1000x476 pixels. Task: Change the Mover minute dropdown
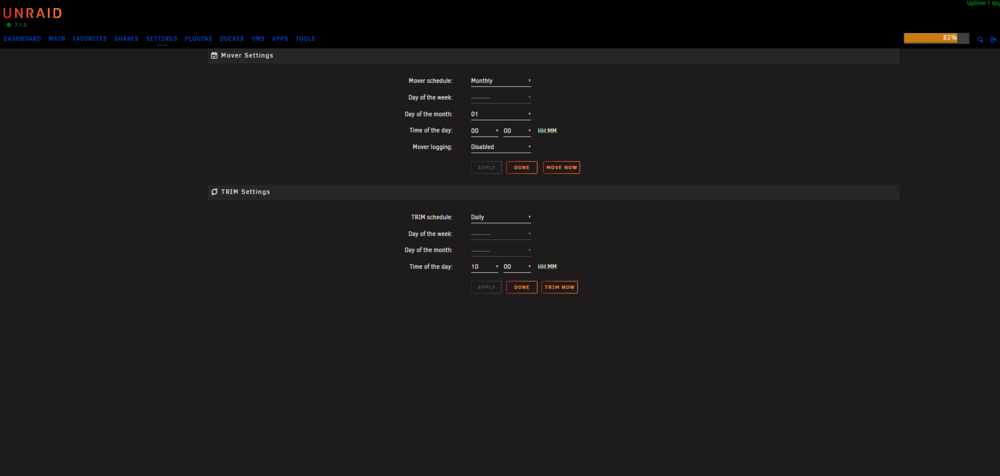tap(517, 131)
